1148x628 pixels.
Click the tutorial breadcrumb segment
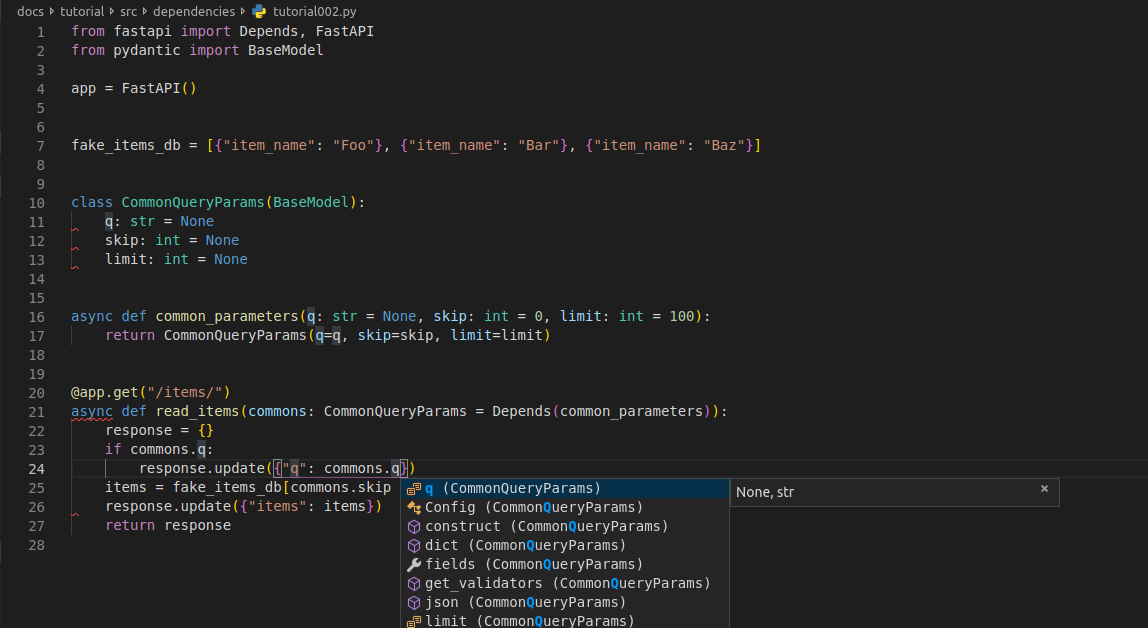coord(80,11)
